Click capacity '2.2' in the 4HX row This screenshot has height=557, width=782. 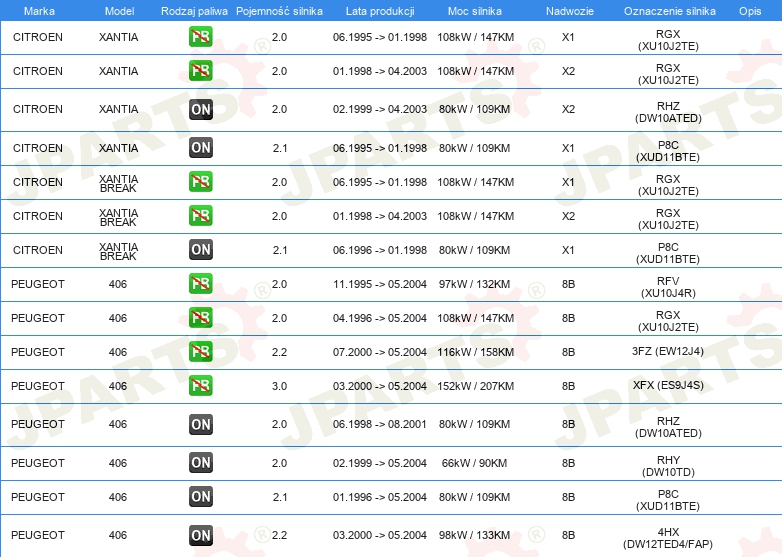click(x=279, y=535)
